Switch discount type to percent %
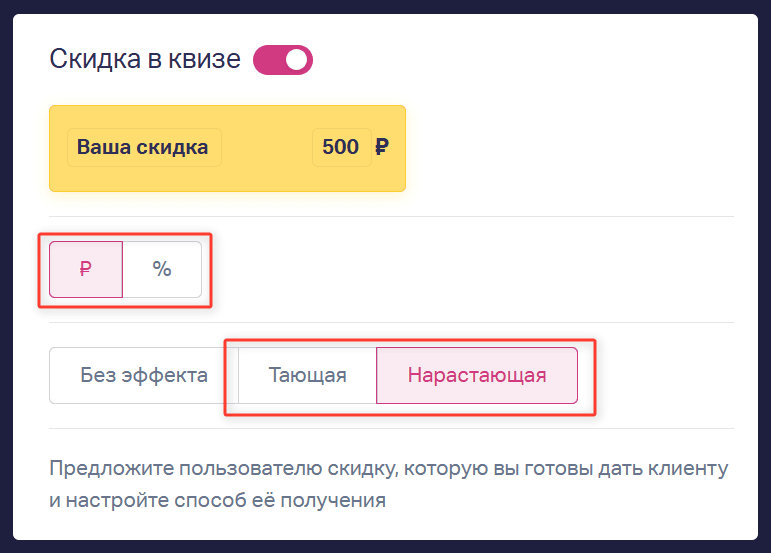This screenshot has width=771, height=553. point(162,269)
